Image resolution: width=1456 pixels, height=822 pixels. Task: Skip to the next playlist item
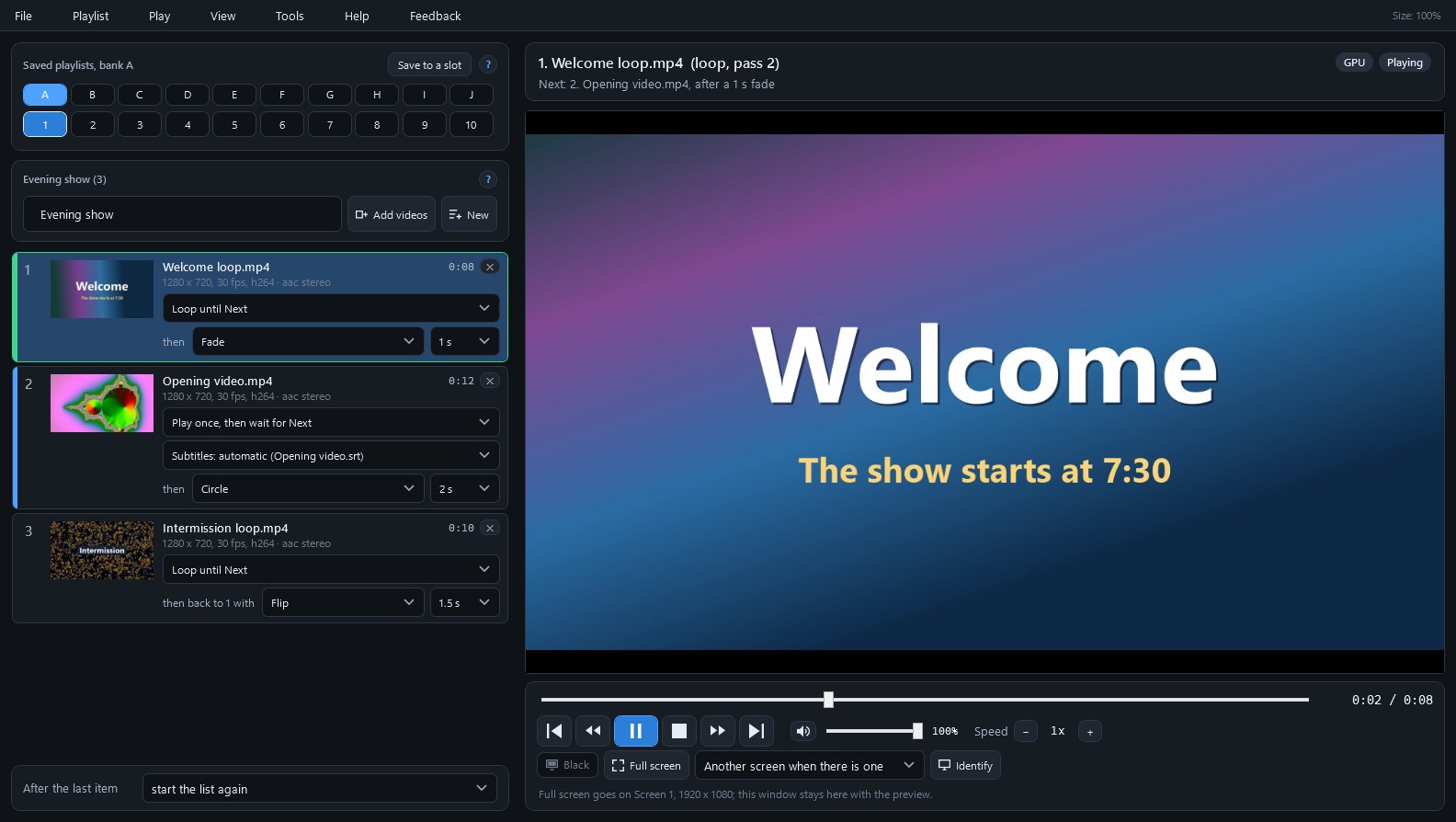coord(756,731)
